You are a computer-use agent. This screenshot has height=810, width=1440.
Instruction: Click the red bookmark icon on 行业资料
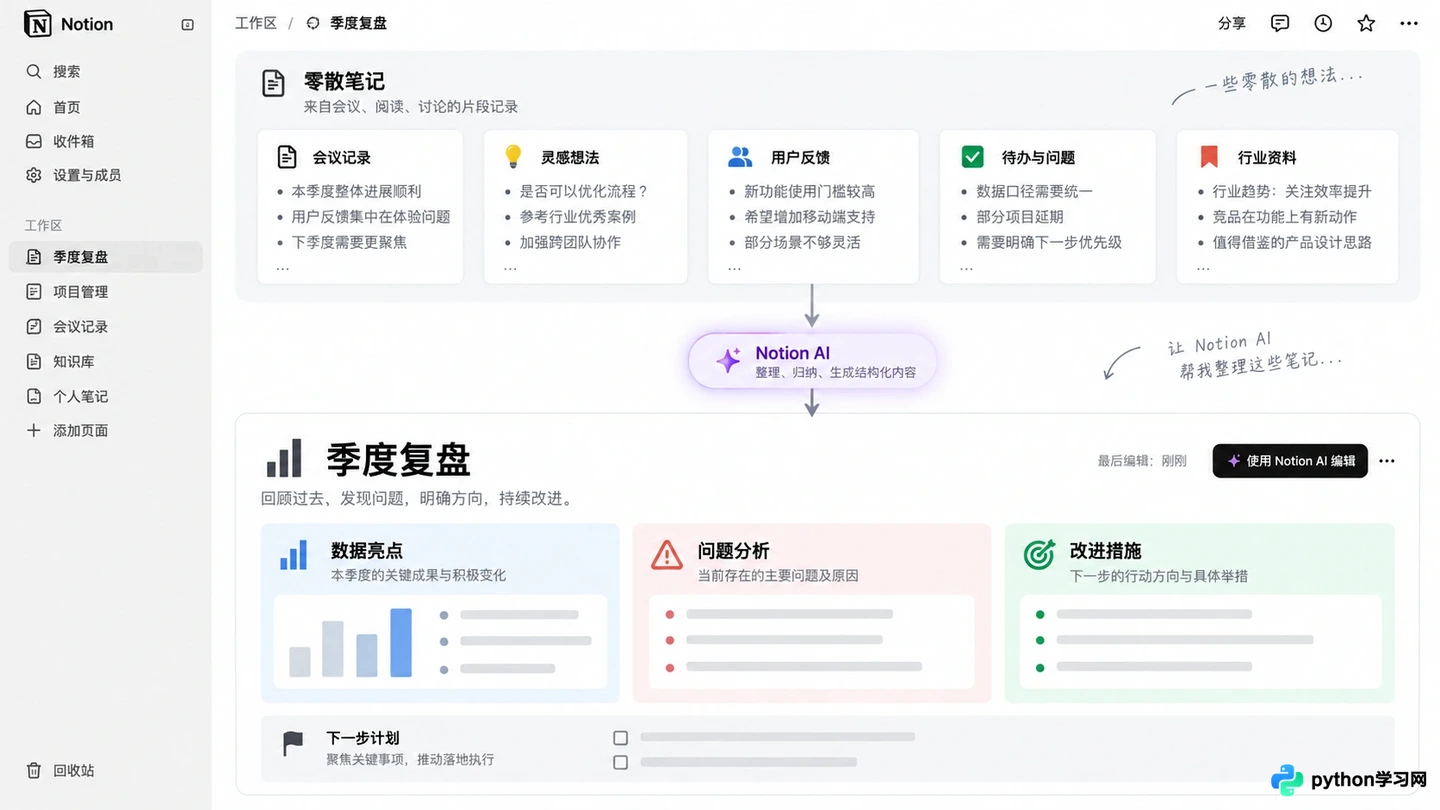(x=1209, y=157)
